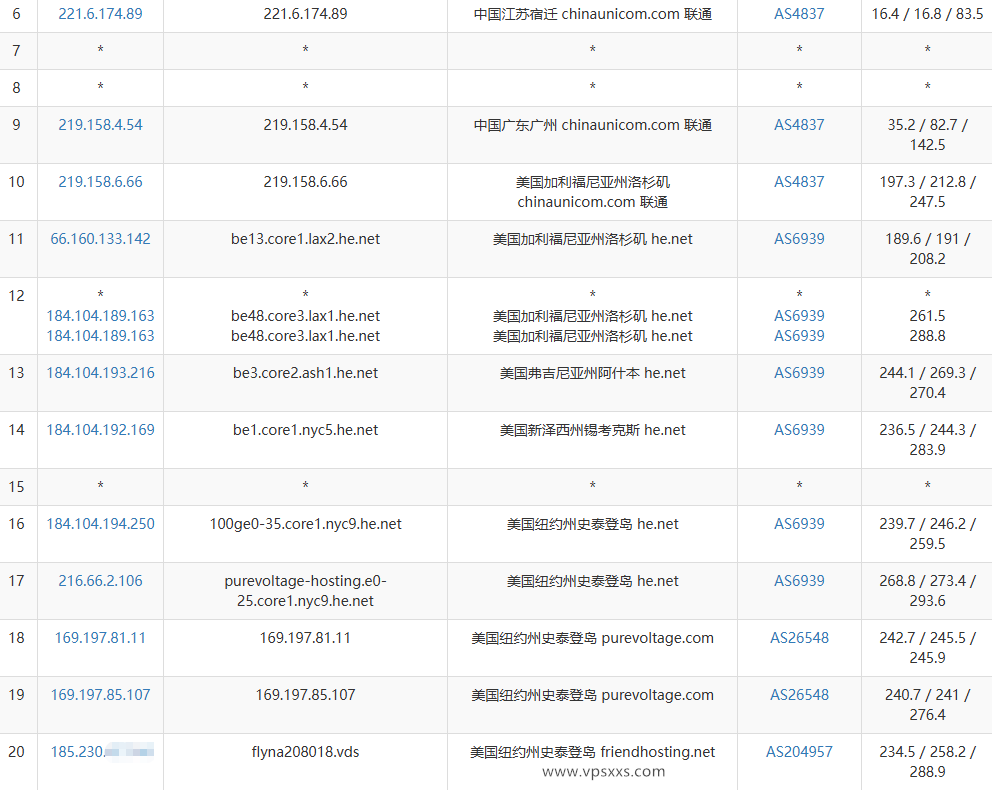Click the location 美国新泽西州锡考克斯 he.net
The width and height of the screenshot is (992, 790).
coord(593,429)
